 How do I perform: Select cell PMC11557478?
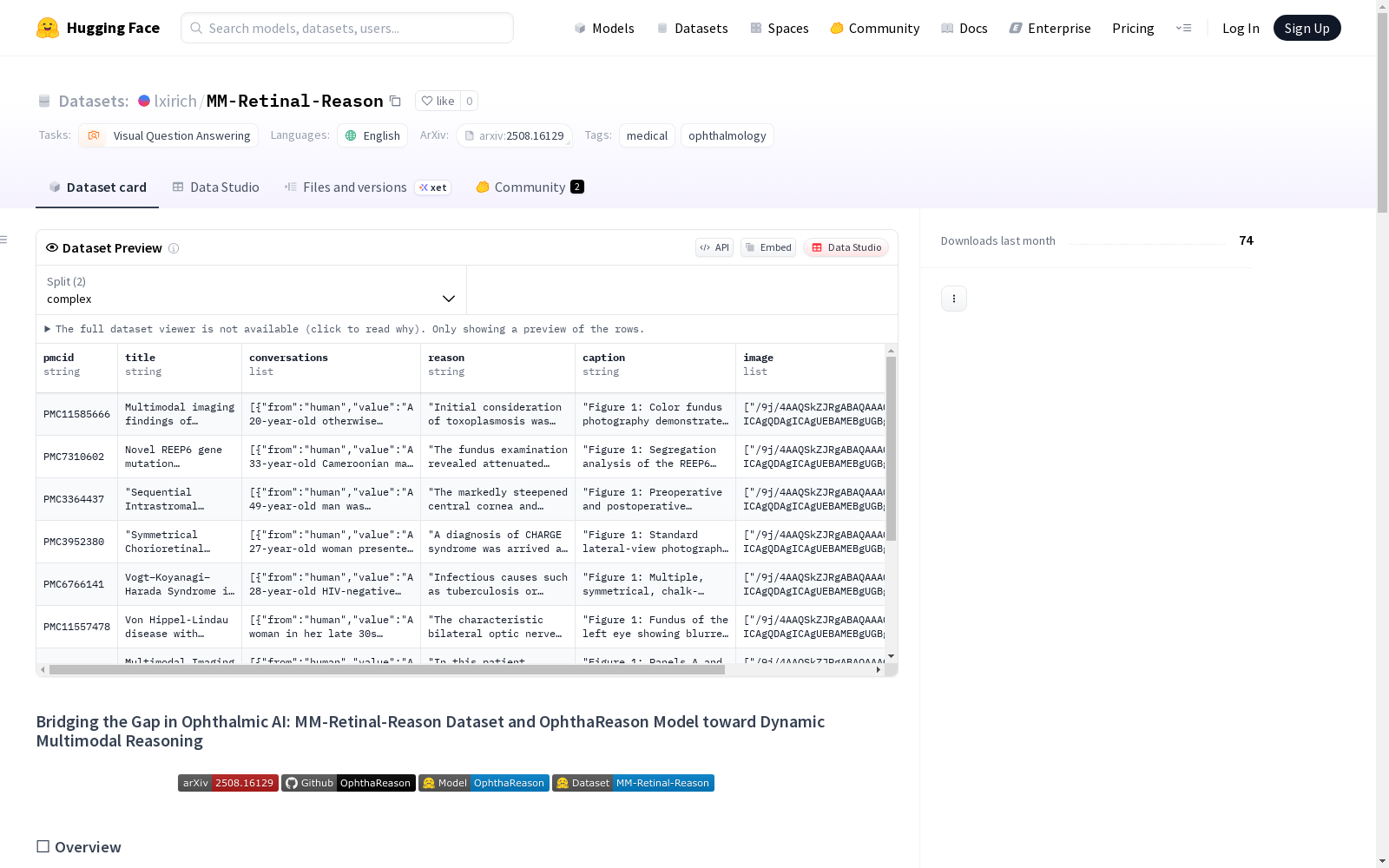(x=76, y=627)
